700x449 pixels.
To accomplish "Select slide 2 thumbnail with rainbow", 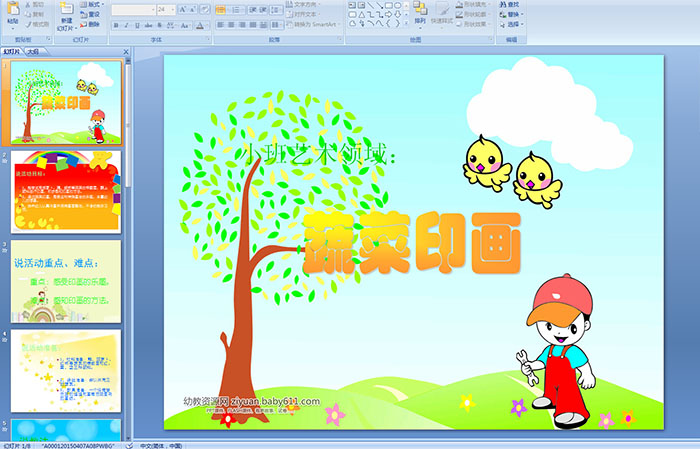I will pyautogui.click(x=66, y=191).
